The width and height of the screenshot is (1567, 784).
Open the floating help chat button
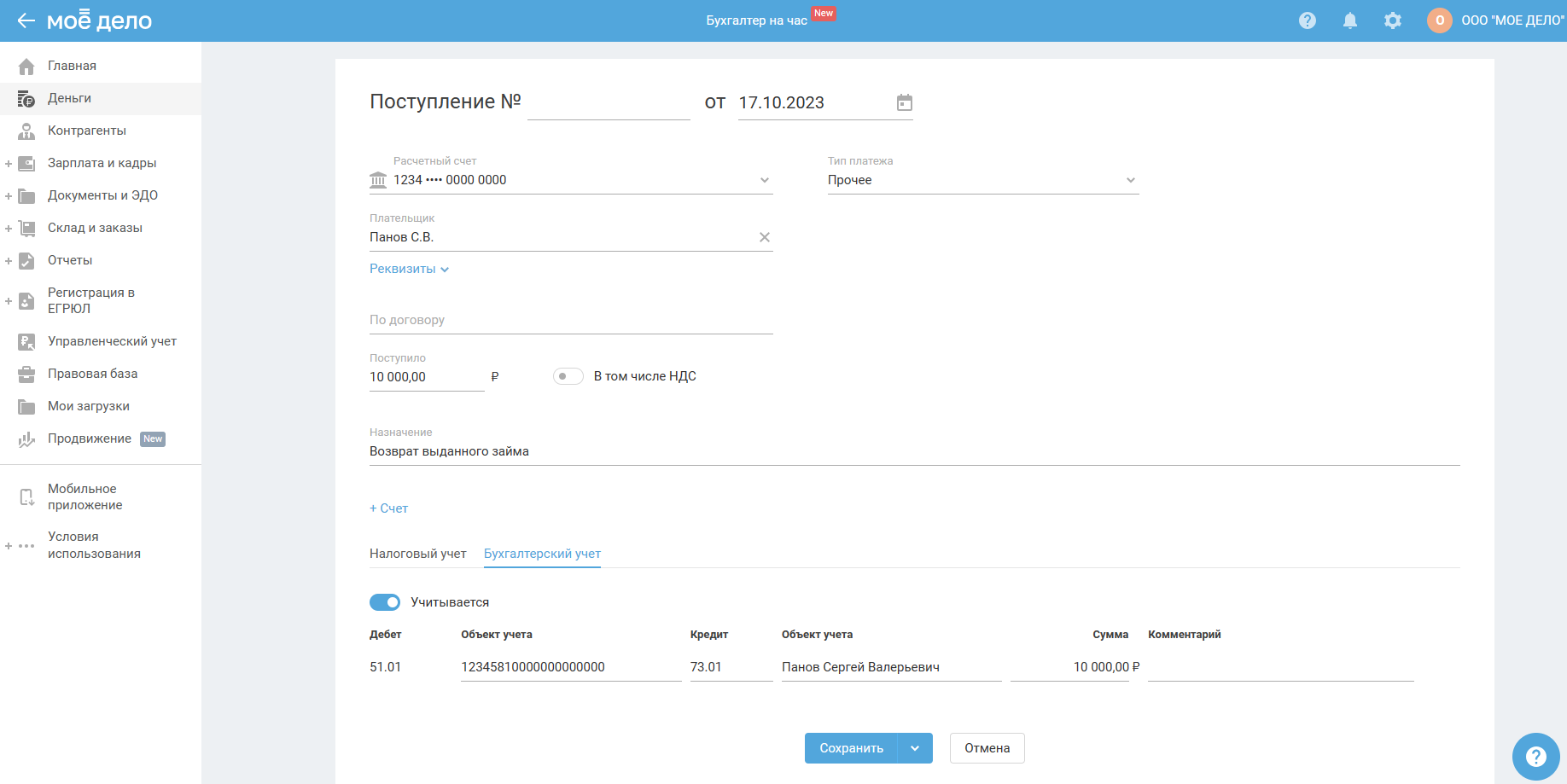[1535, 756]
